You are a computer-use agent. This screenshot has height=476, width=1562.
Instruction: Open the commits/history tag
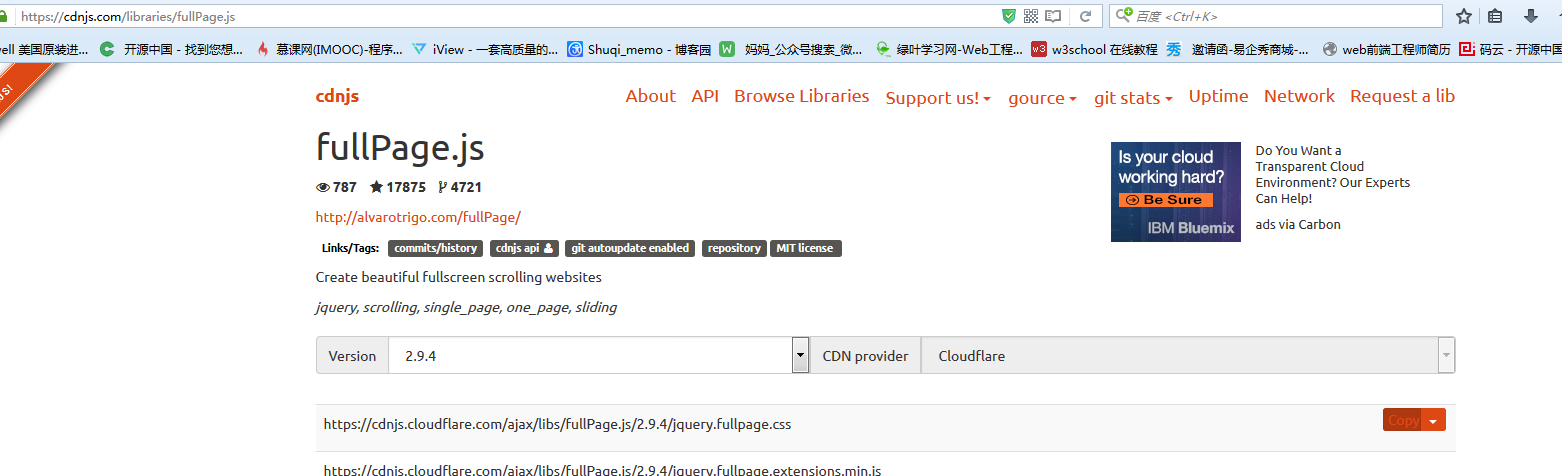[435, 248]
